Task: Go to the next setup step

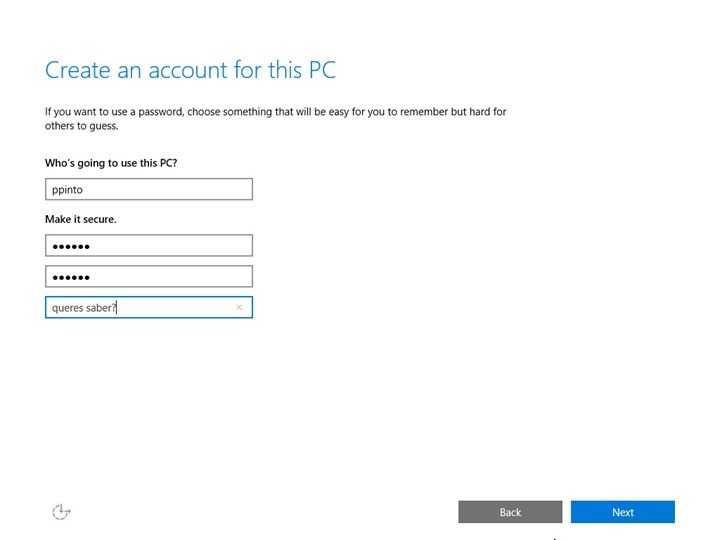Action: pos(623,512)
